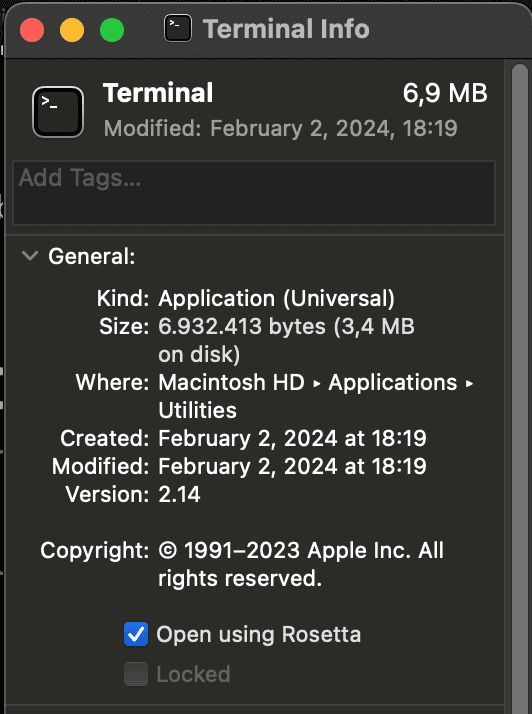Screen dimensions: 532x714
Task: Select the Version 2.14 value
Action: 179,495
